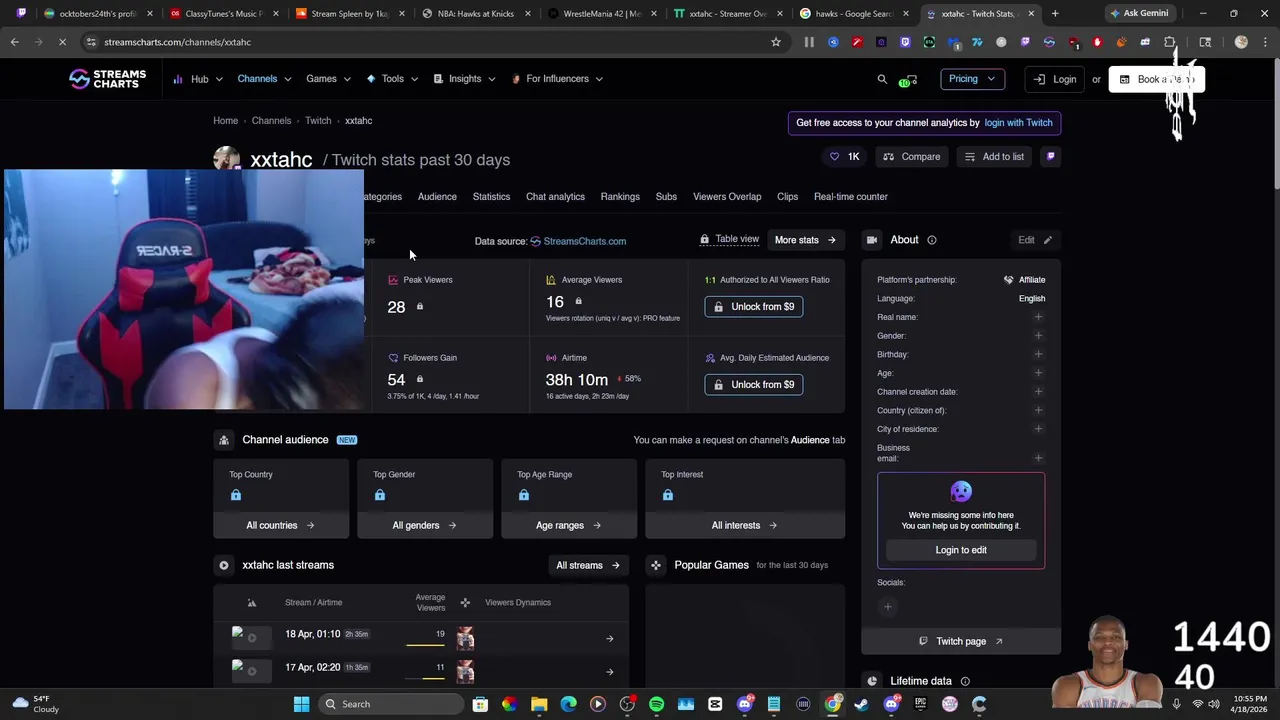This screenshot has height=720, width=1280.
Task: Click the browser back arrow
Action: [15, 42]
